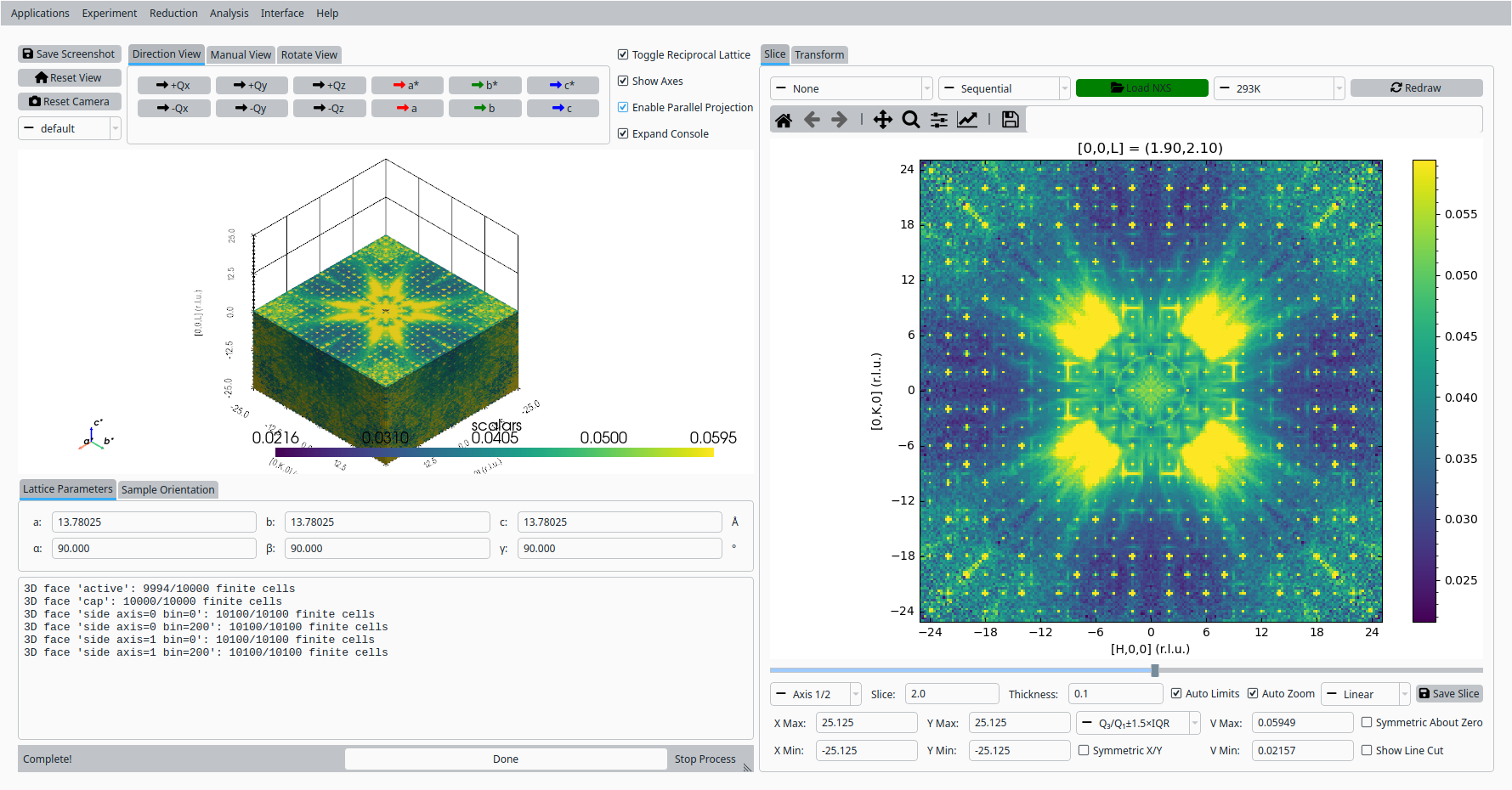Click the Done progress bar
Viewport: 1512px width, 790px height.
pos(506,759)
